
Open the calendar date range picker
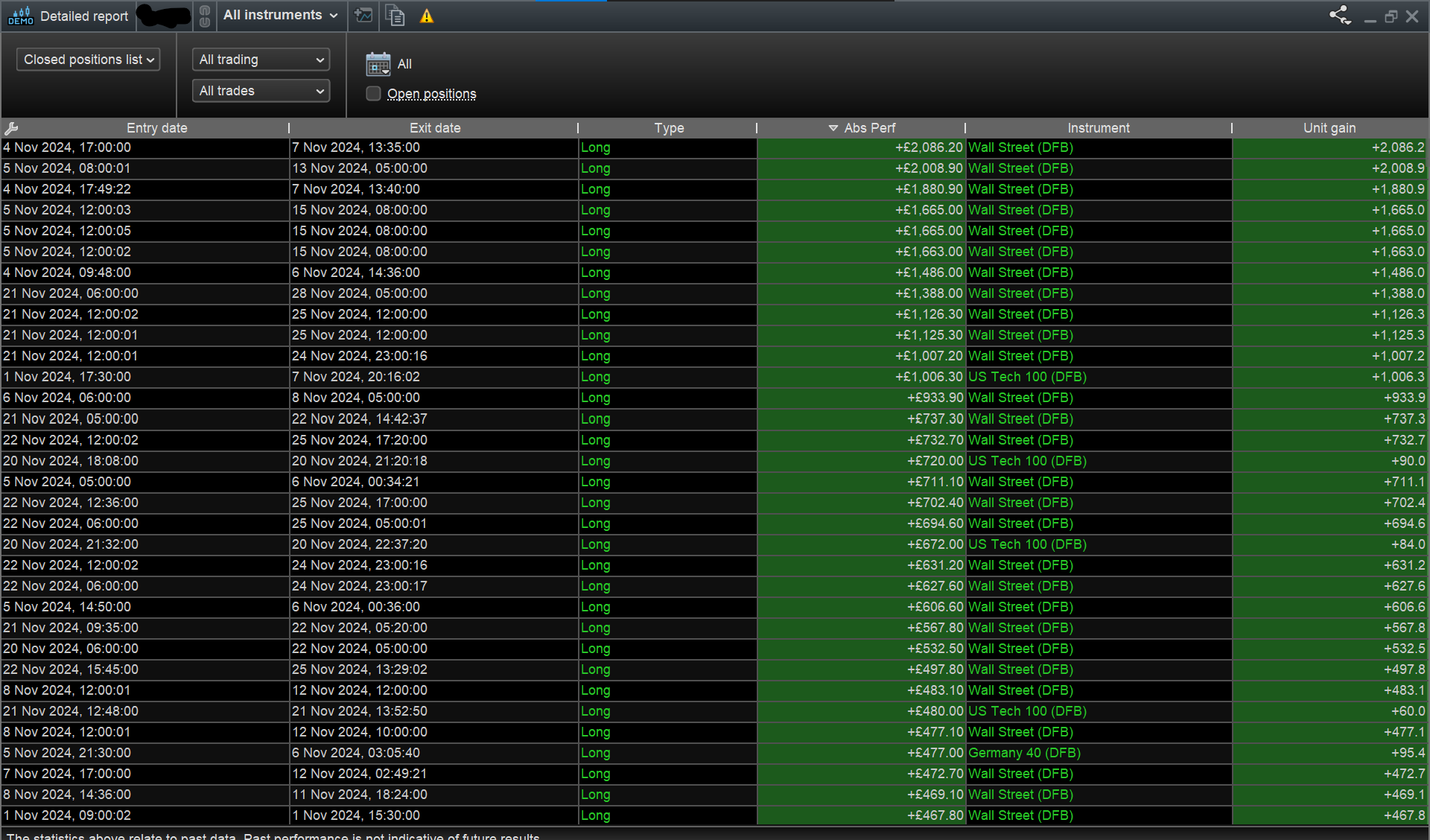(378, 64)
